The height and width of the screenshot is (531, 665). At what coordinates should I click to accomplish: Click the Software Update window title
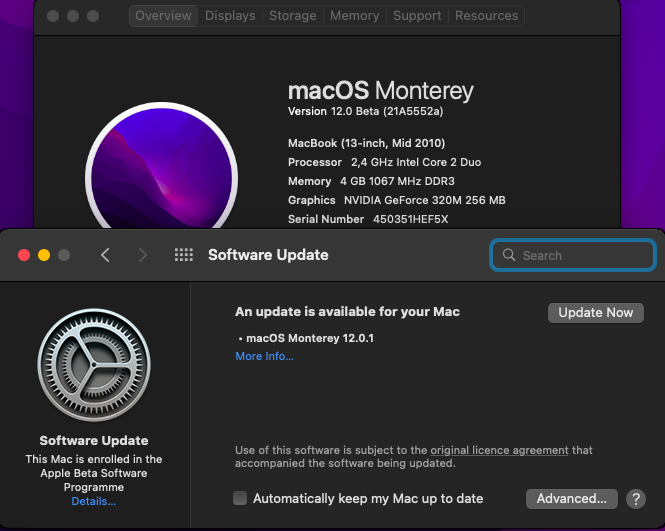[x=268, y=255]
